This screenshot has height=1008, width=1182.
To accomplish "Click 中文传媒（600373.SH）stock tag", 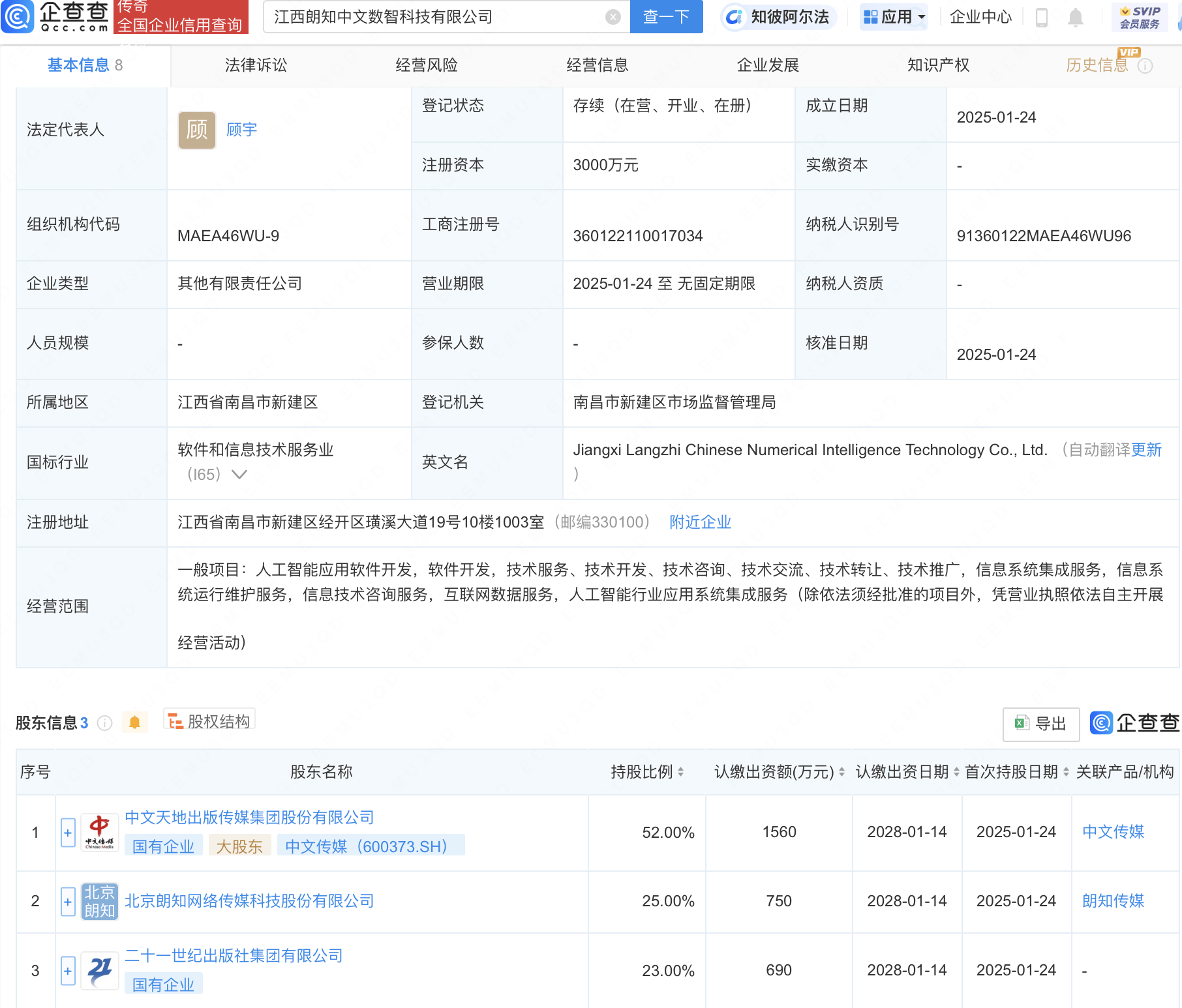I will click(371, 846).
